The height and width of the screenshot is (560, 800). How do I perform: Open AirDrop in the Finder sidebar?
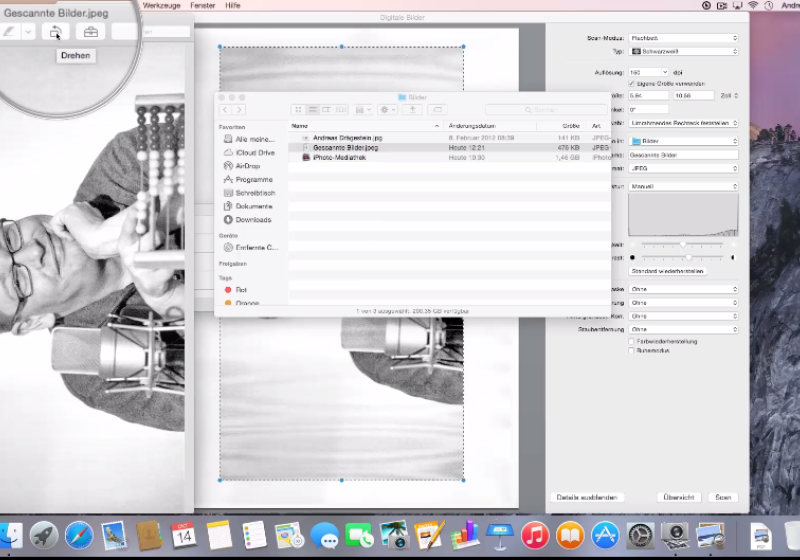pos(246,166)
